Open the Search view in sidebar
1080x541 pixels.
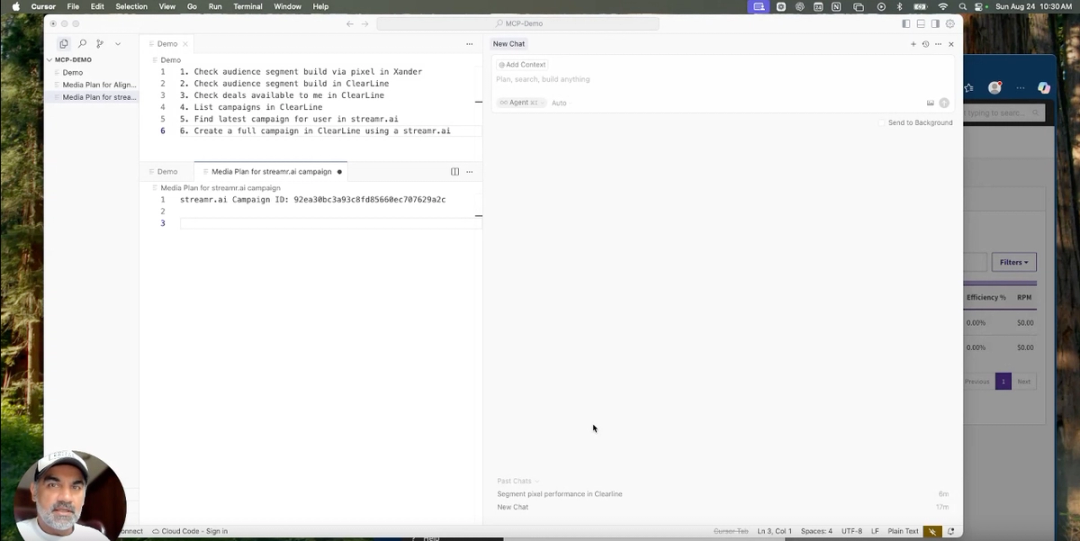[x=82, y=43]
